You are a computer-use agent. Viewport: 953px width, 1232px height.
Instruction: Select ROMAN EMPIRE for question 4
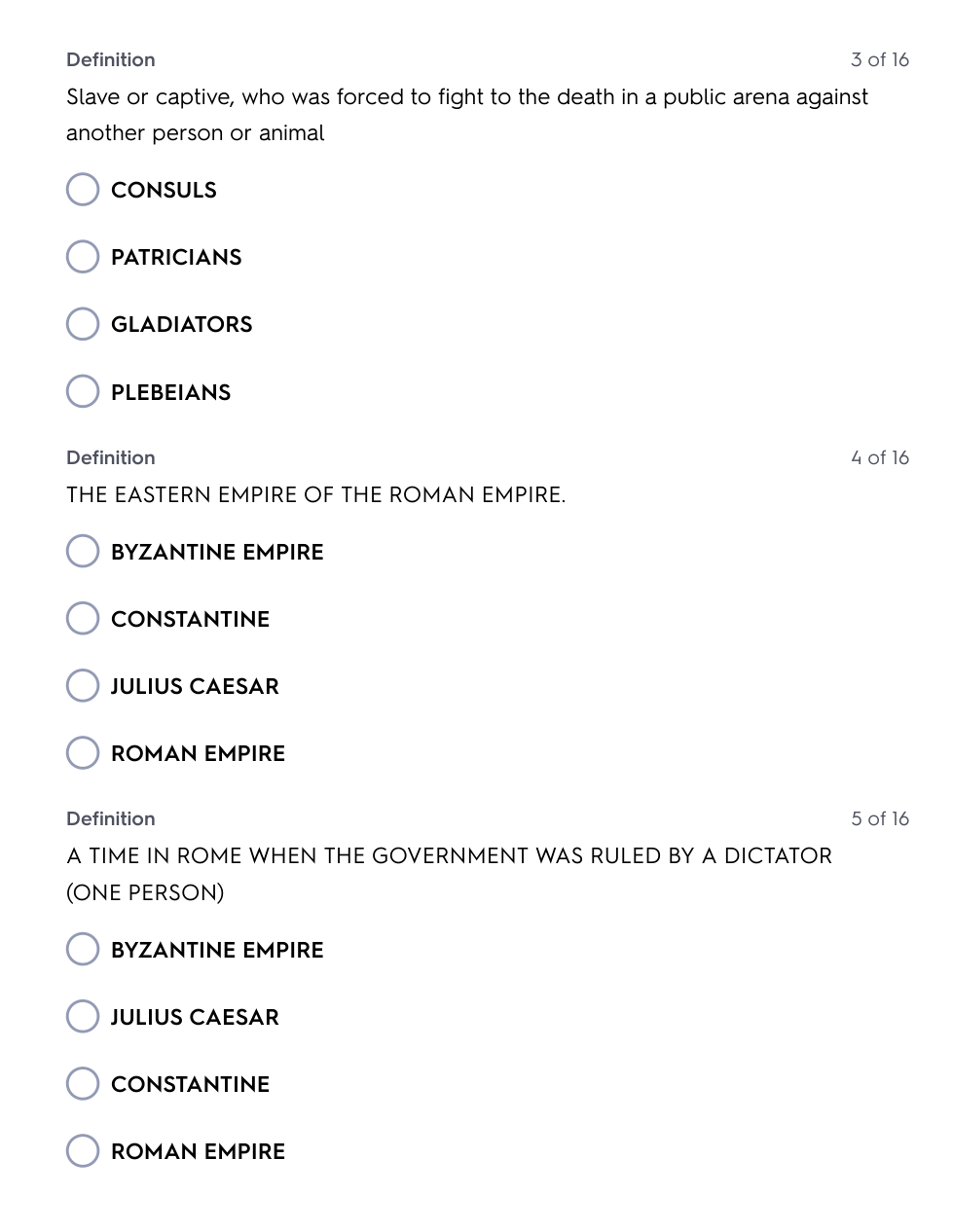point(83,753)
